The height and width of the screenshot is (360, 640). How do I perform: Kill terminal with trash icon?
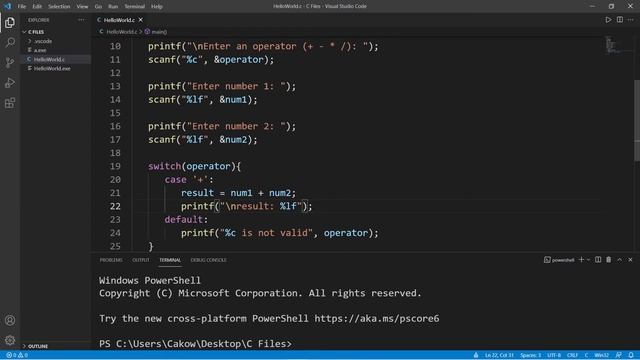(x=609, y=260)
